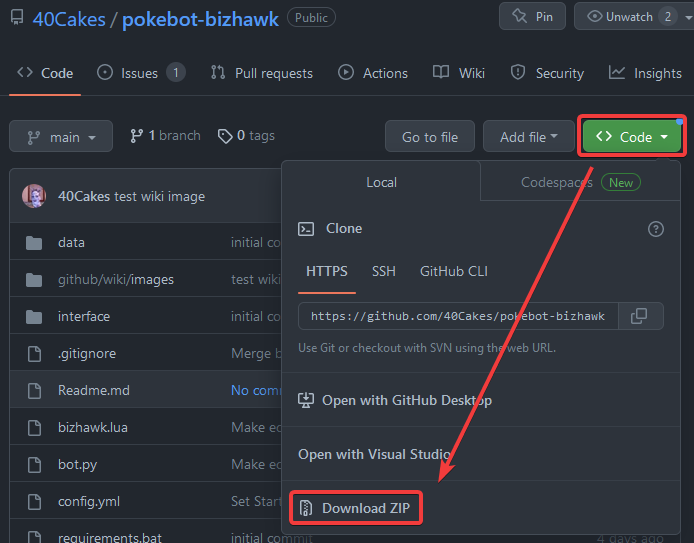Select the GitHub CLI clone option

click(x=454, y=271)
